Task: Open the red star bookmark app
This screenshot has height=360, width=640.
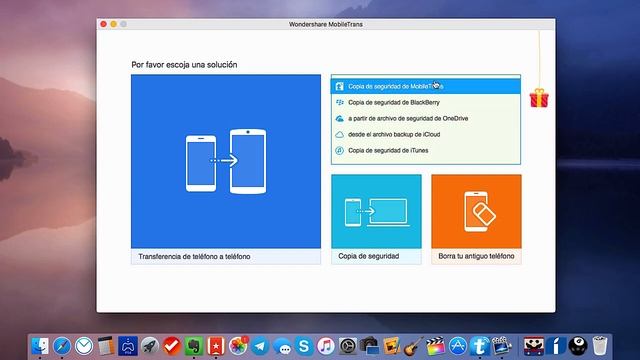Action: pyautogui.click(x=216, y=346)
